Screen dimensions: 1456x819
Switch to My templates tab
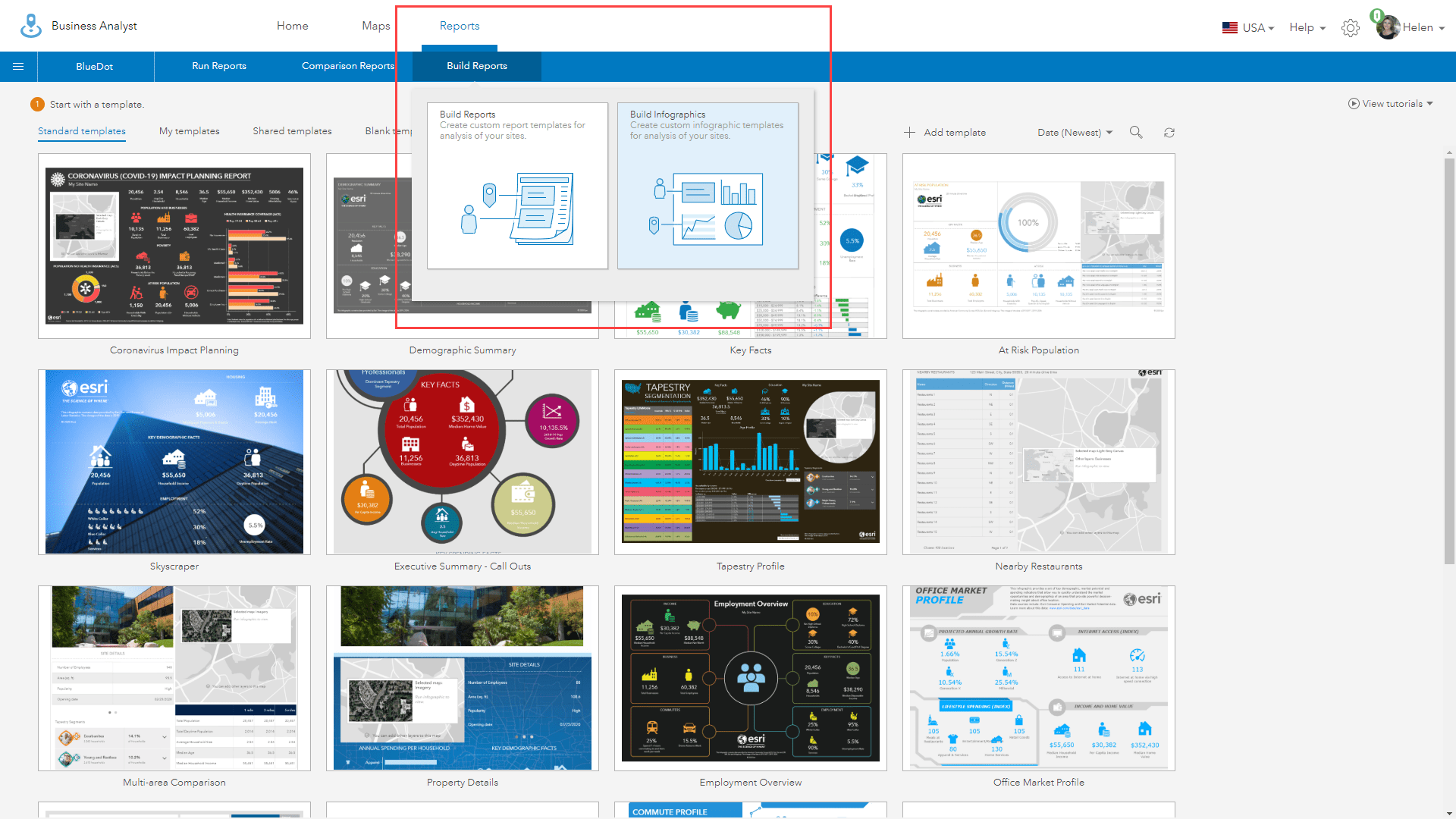190,131
